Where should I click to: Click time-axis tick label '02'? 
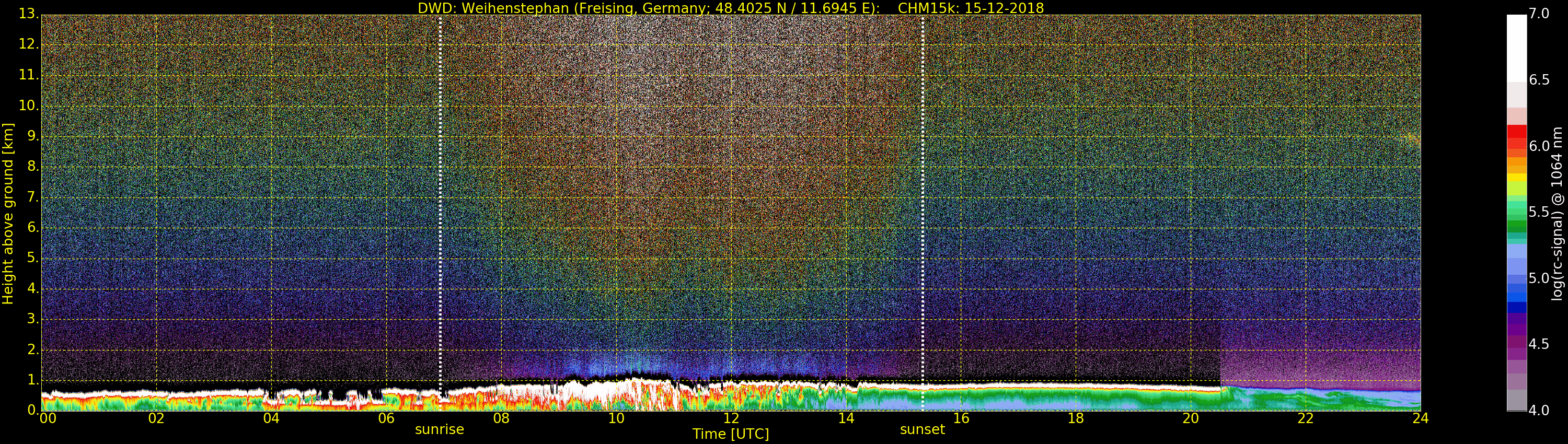156,418
